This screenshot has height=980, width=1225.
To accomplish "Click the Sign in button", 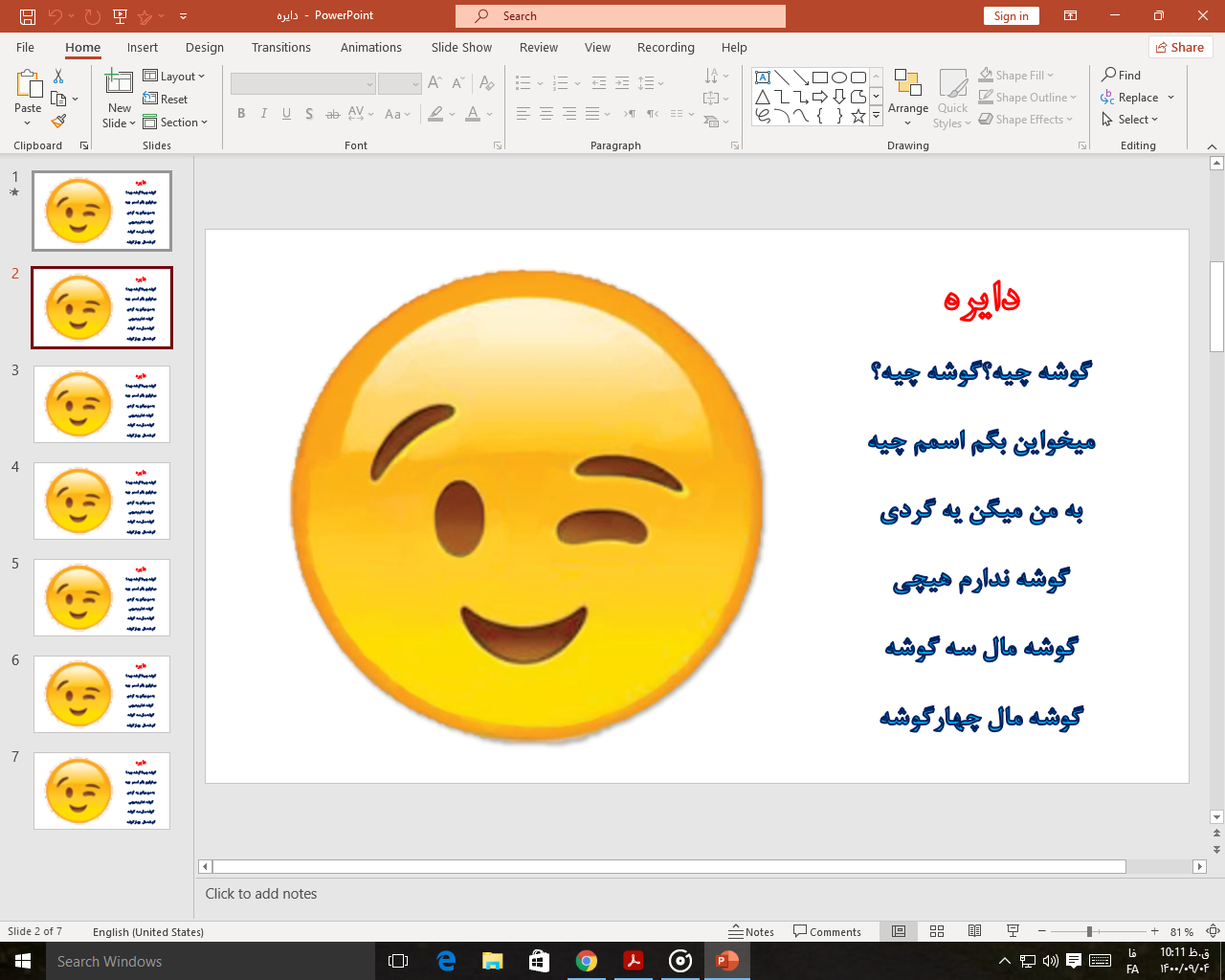I will coord(1011,15).
